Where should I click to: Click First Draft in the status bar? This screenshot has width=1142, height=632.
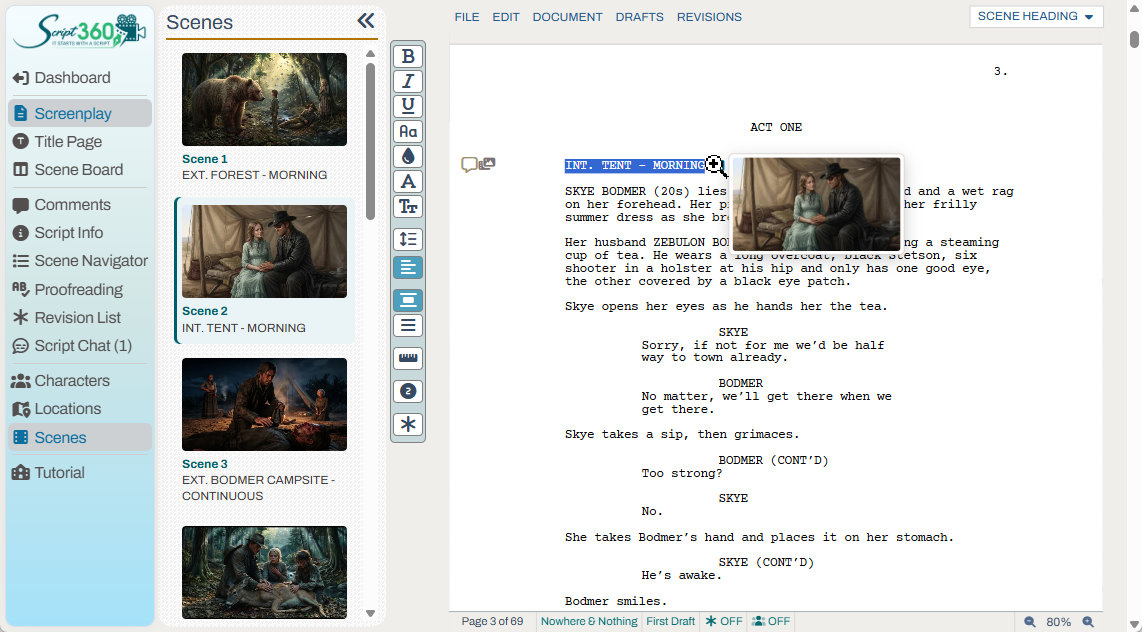pyautogui.click(x=671, y=621)
